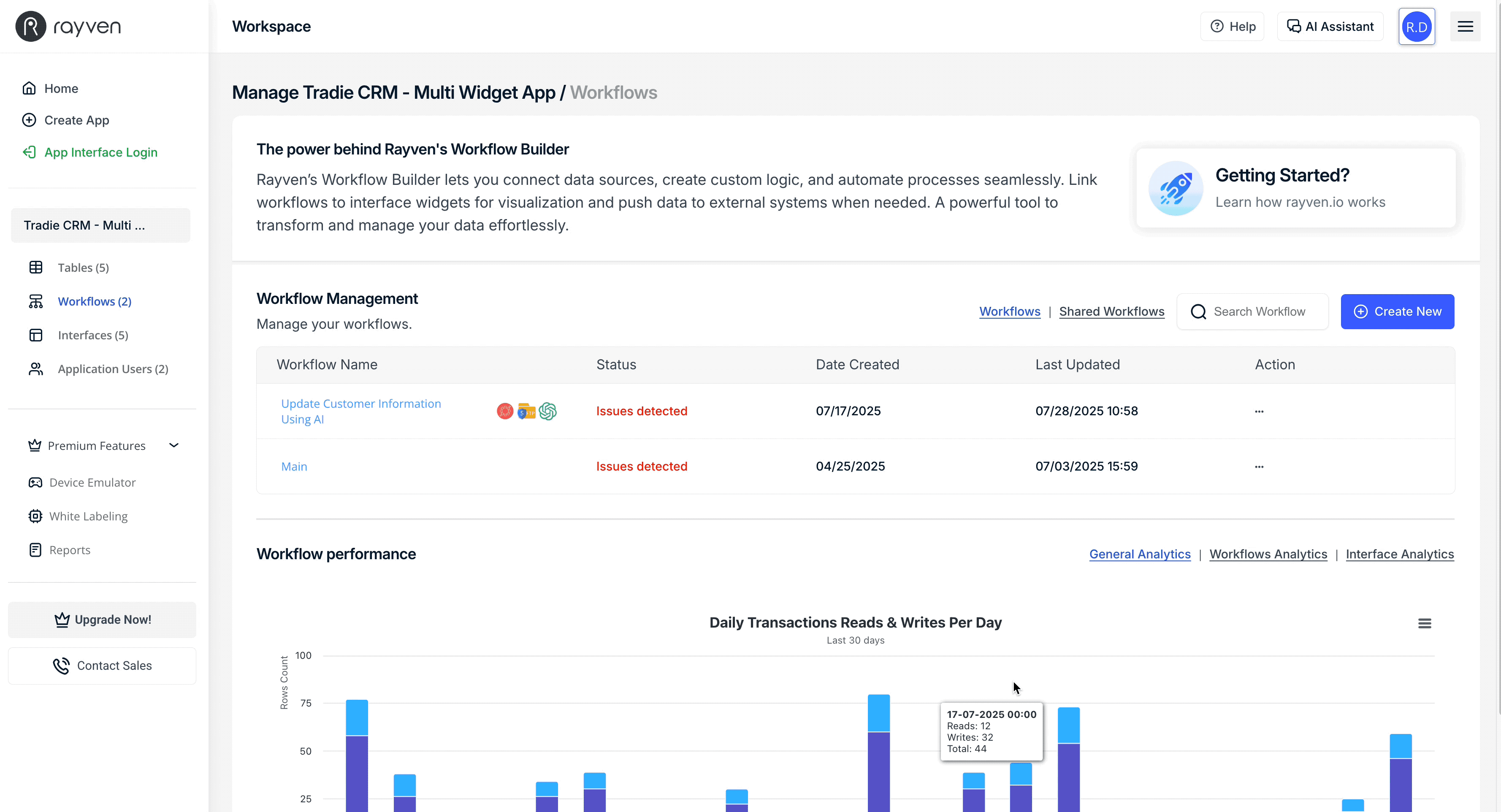The width and height of the screenshot is (1501, 812).
Task: Switch to Shared Workflows
Action: coord(1111,311)
